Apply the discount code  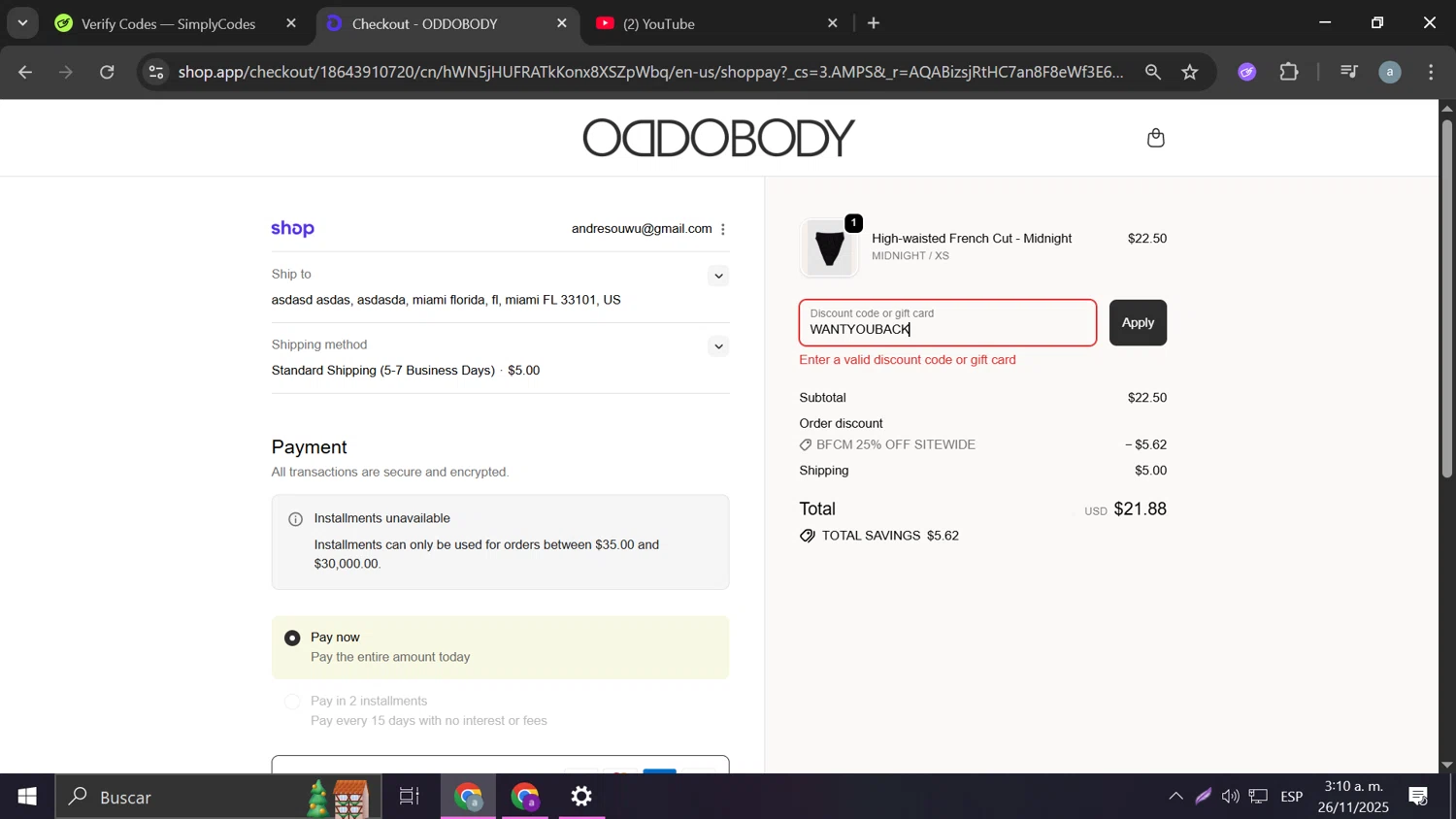point(1138,323)
